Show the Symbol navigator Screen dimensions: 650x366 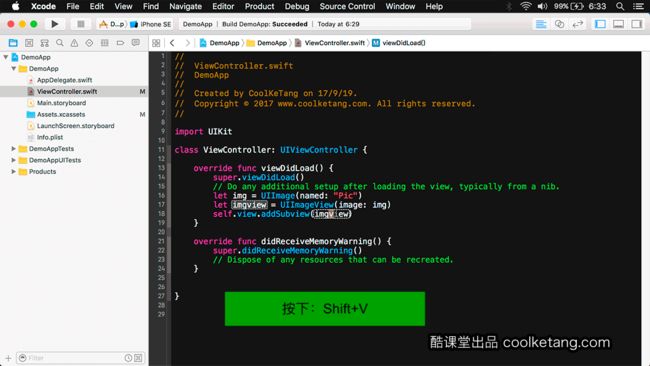point(44,43)
